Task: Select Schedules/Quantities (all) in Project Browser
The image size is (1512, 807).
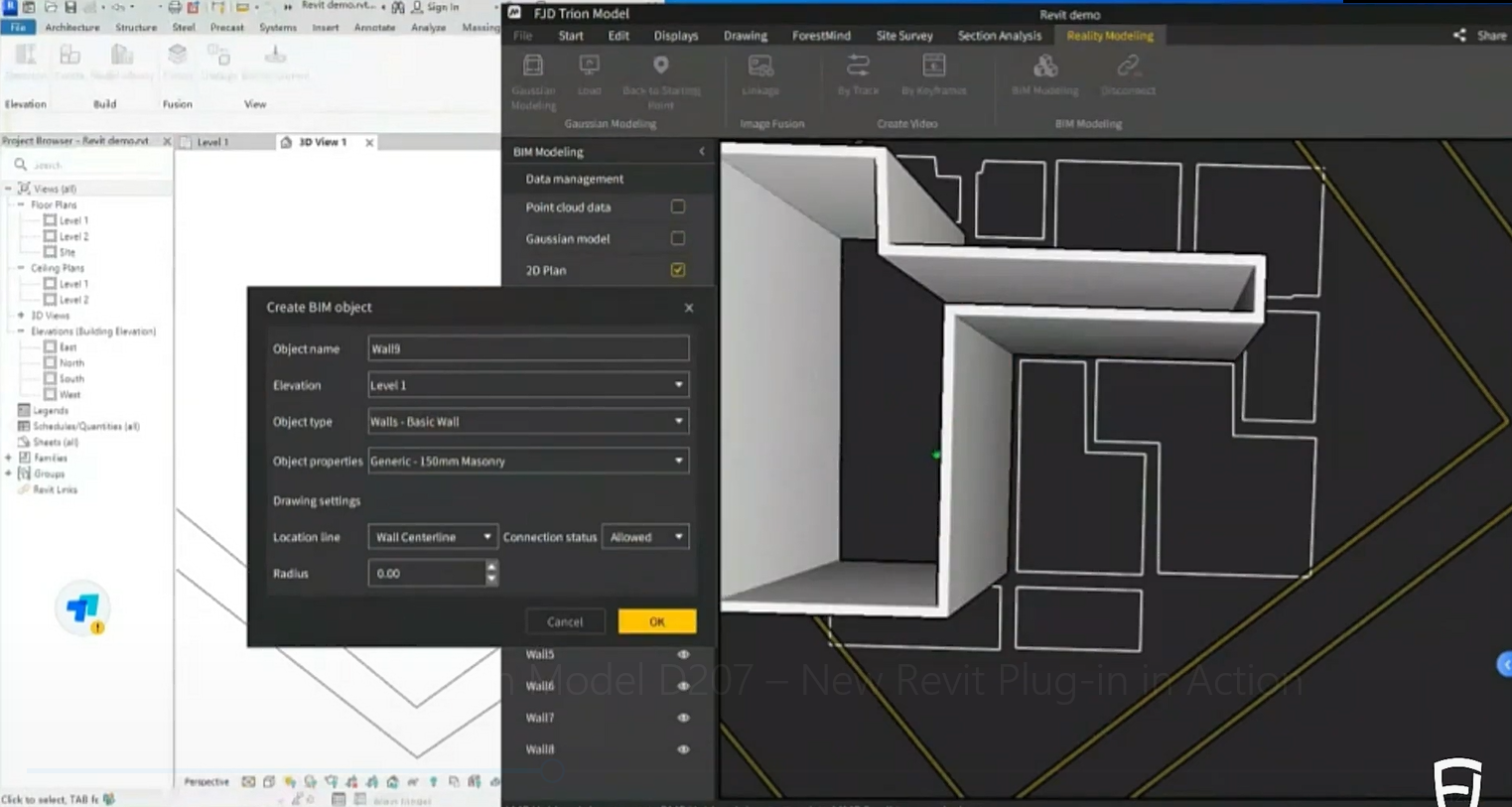Action: 86,426
